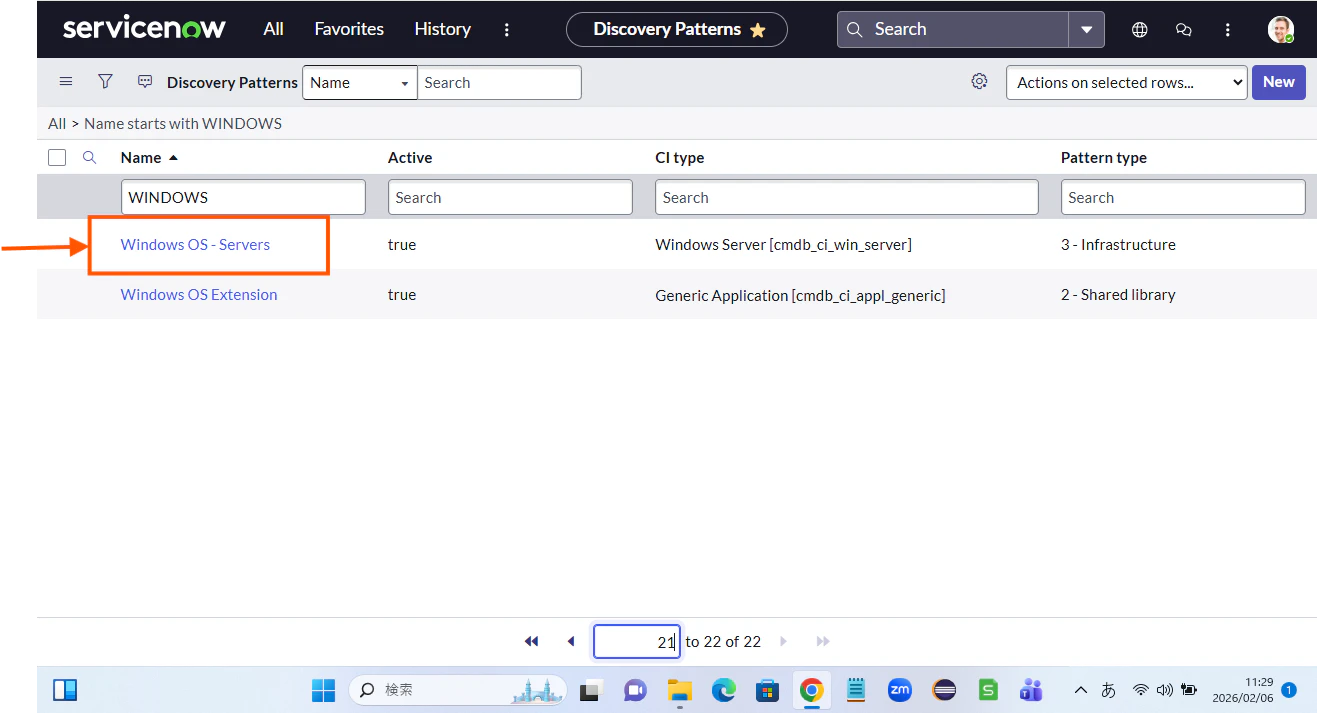This screenshot has height=713, width=1317.
Task: Open the activity stream icon
Action: (145, 82)
